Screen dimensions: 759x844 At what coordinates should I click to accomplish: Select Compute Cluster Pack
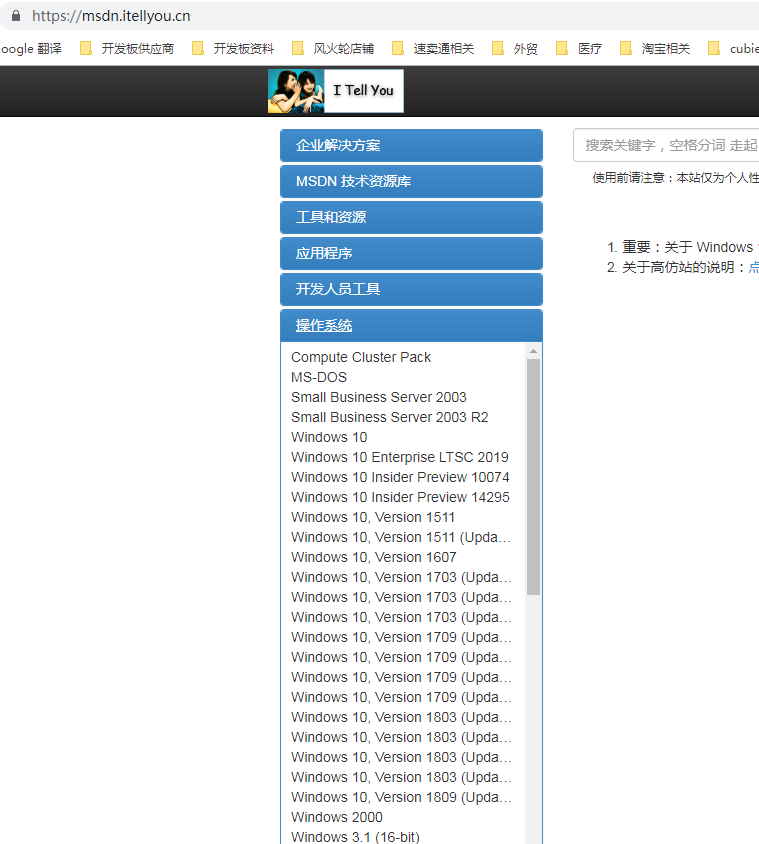(x=361, y=357)
